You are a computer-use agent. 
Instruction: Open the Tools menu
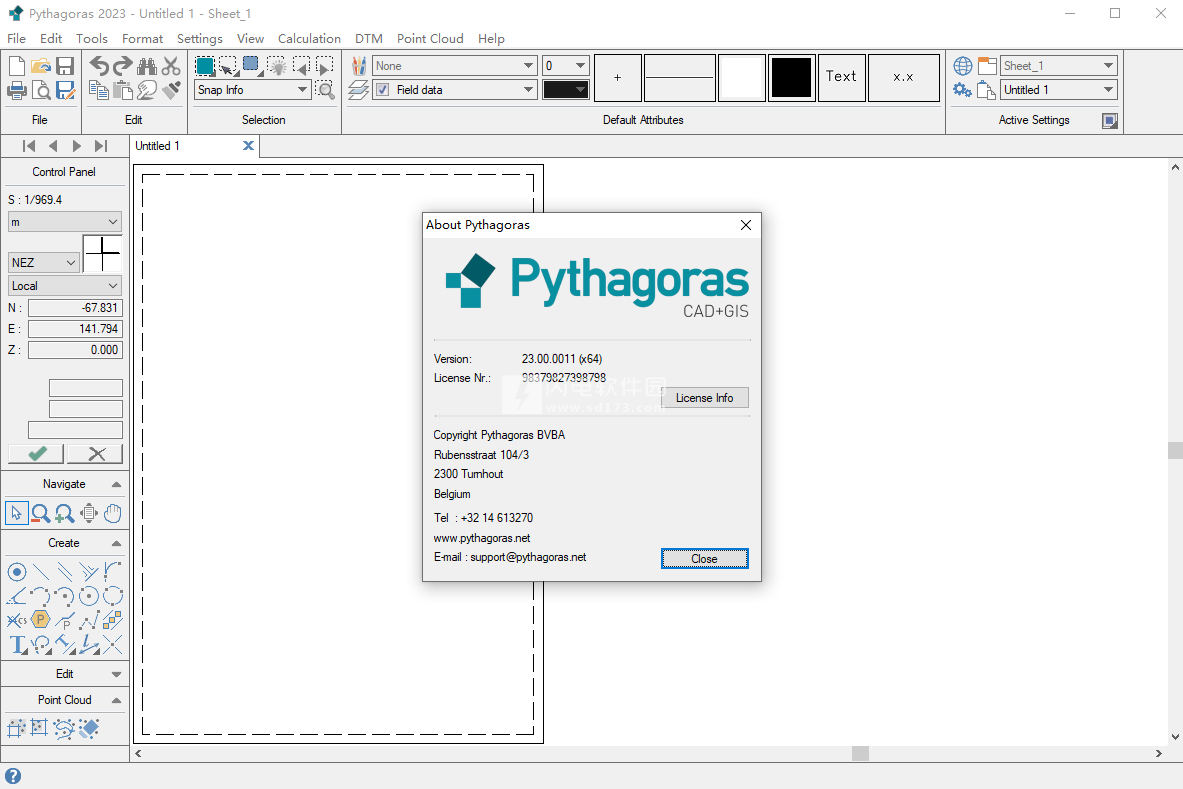91,38
